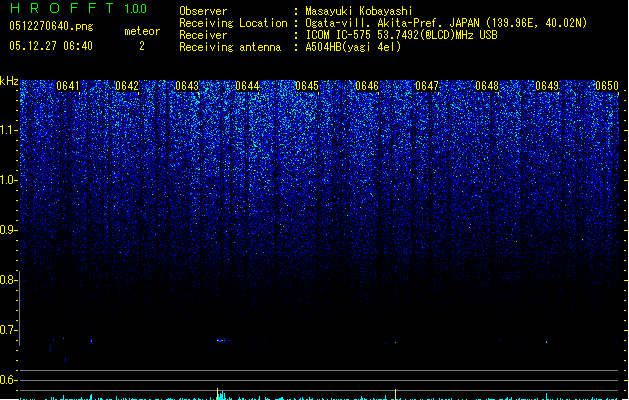This screenshot has width=629, height=400.
Task: Click the HROFFT 1.0.0 title text
Action: click(x=79, y=8)
